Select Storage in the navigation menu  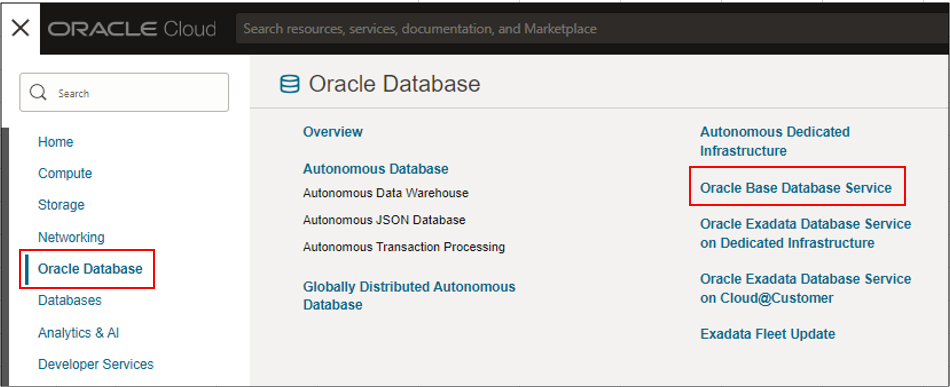pos(61,205)
